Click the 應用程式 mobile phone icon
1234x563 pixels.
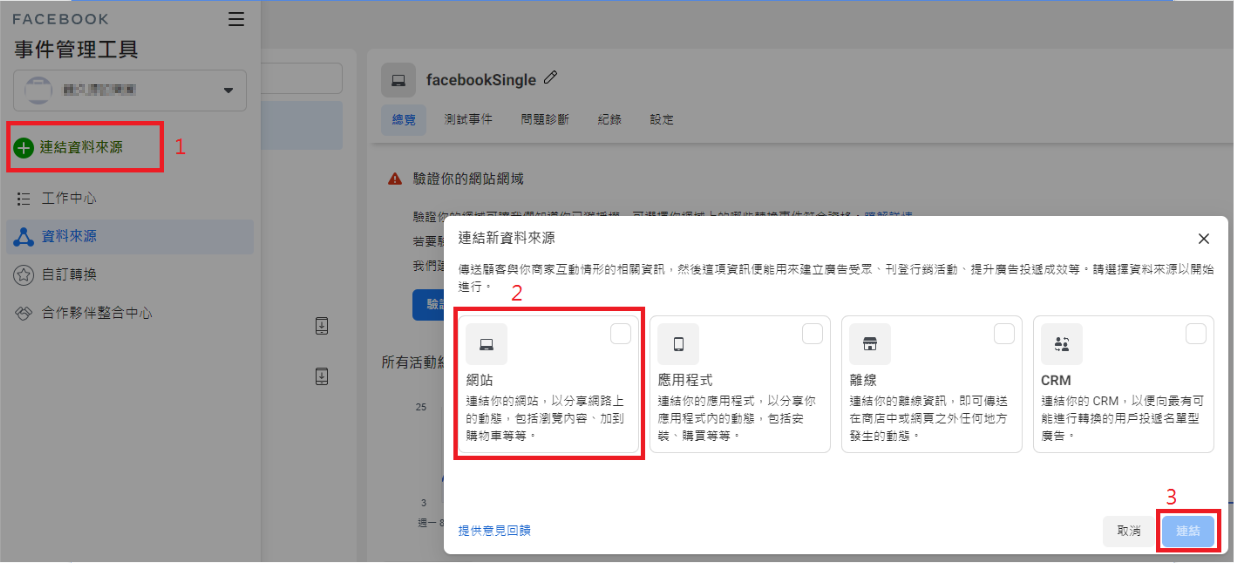(x=678, y=344)
